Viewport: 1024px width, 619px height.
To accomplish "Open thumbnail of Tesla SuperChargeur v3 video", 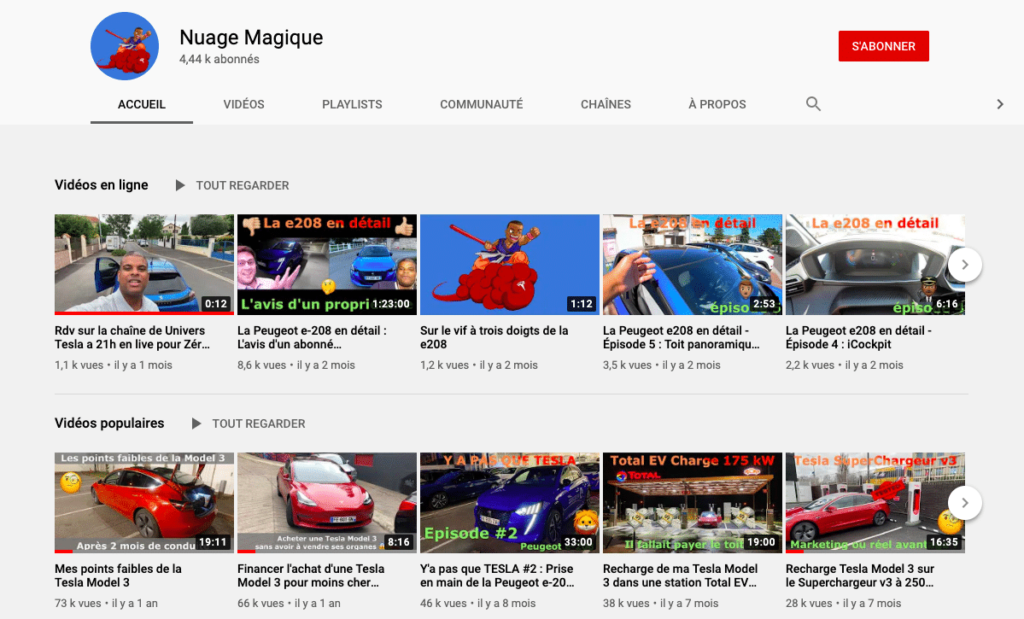I will [875, 503].
